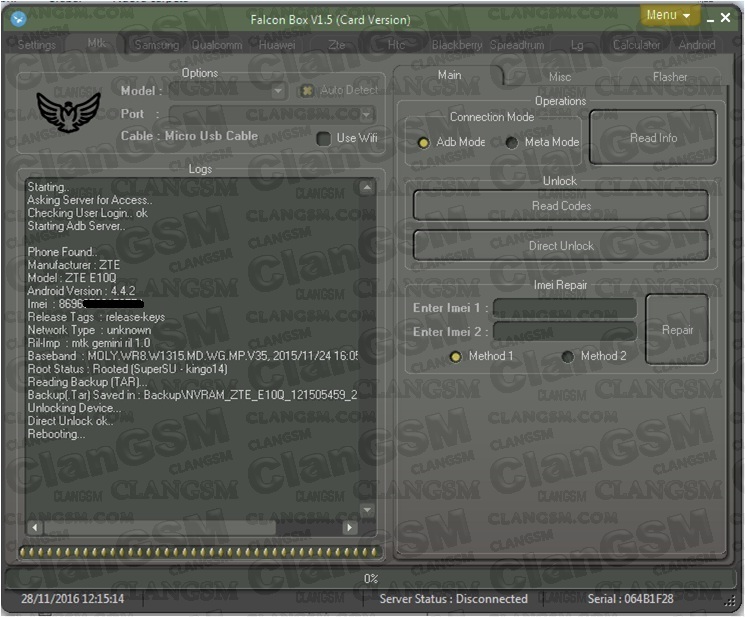Click the Read Info button
The image size is (745, 617).
653,138
